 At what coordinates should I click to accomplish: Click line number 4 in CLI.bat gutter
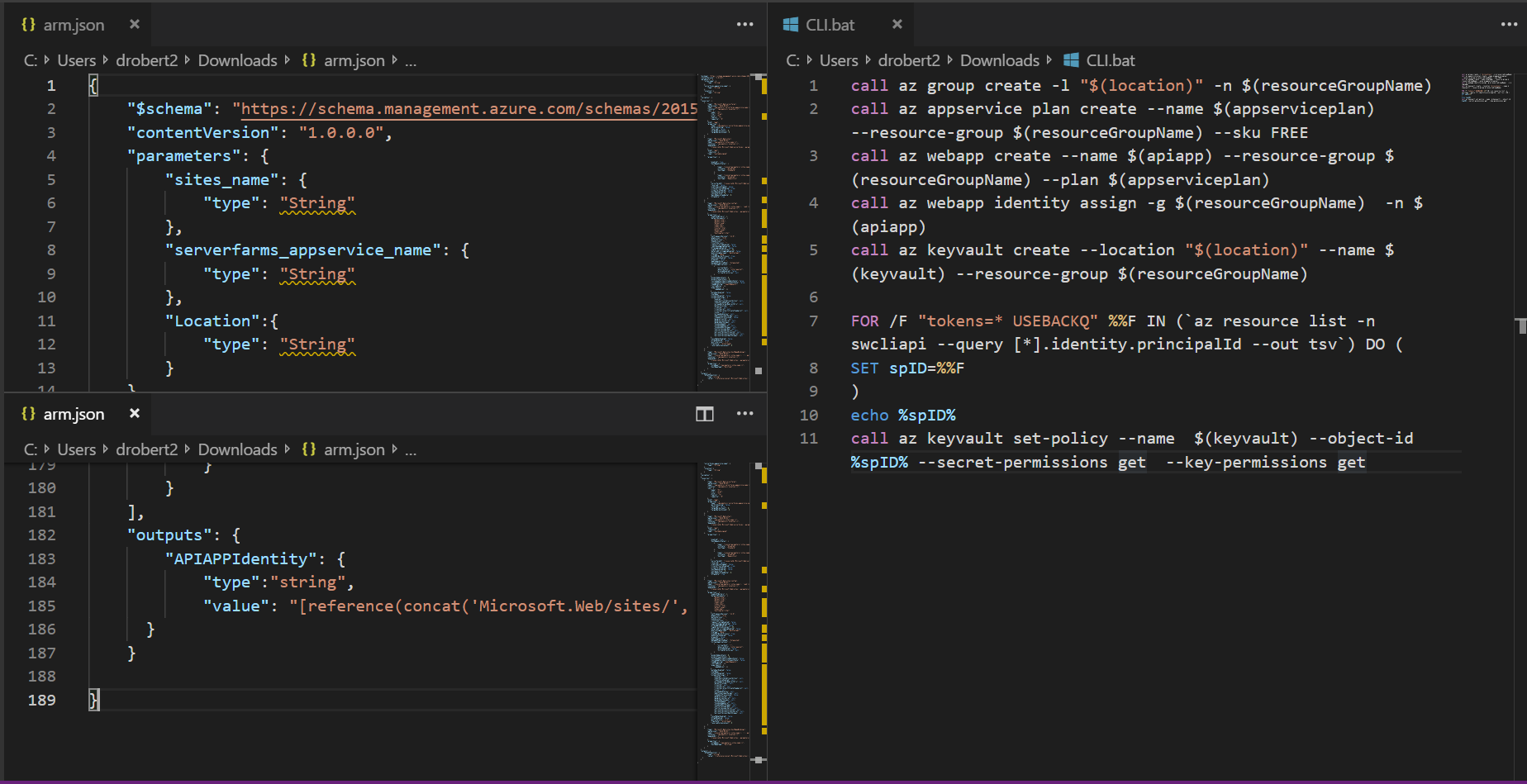pos(813,203)
